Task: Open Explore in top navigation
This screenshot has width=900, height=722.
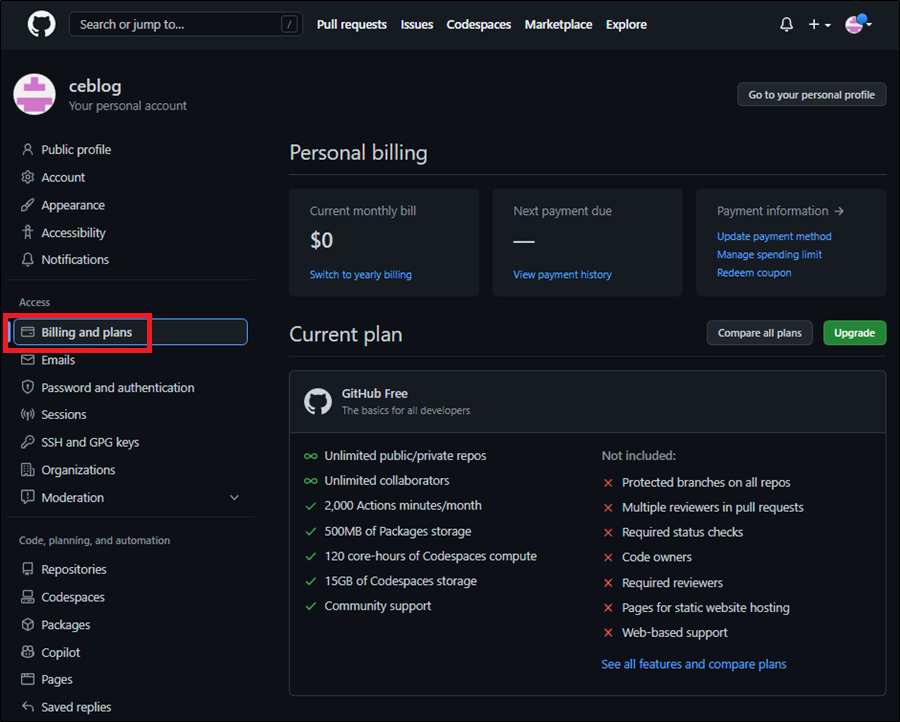Action: [x=626, y=25]
